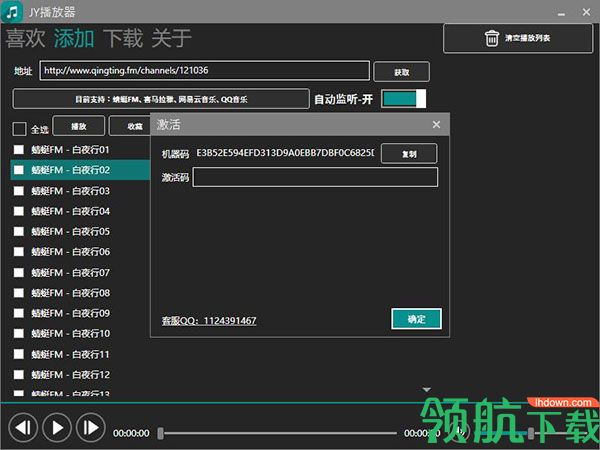The height and width of the screenshot is (450, 600).
Task: Click the 清空播放列表 button
Action: [x=518, y=38]
